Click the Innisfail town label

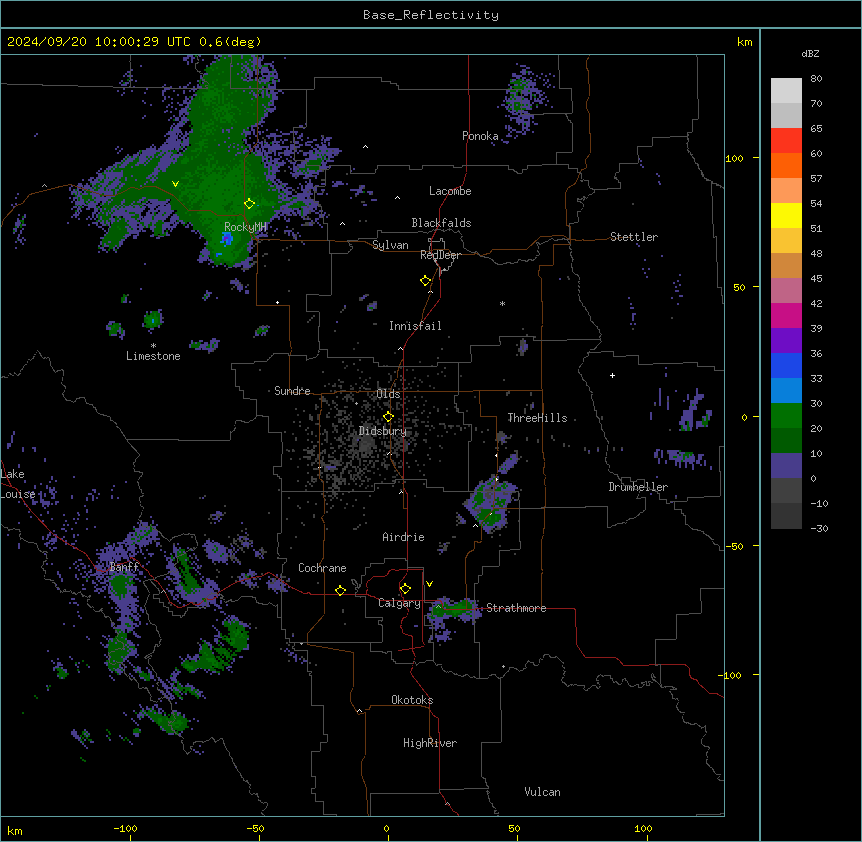click(415, 326)
